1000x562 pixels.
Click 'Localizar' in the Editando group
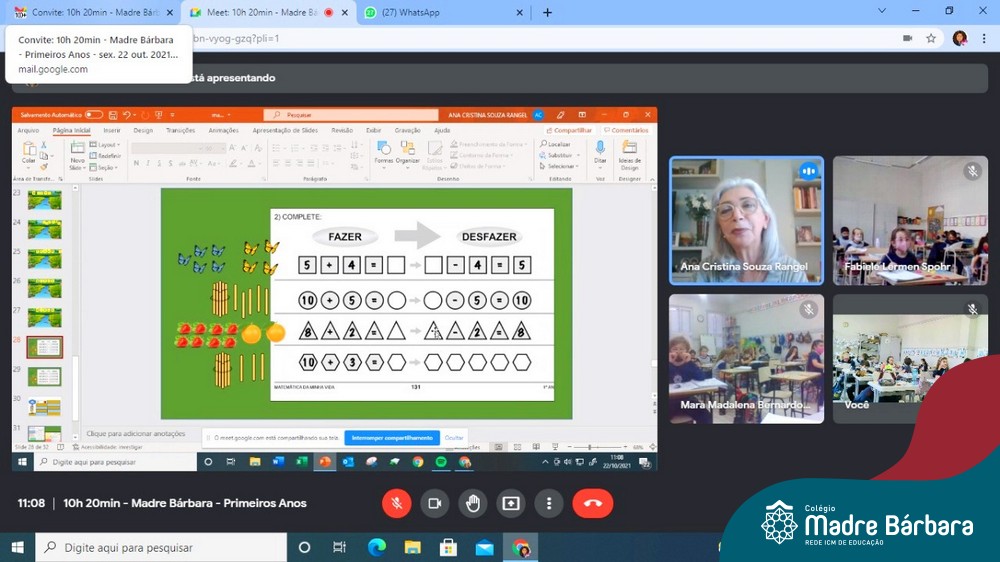point(555,144)
